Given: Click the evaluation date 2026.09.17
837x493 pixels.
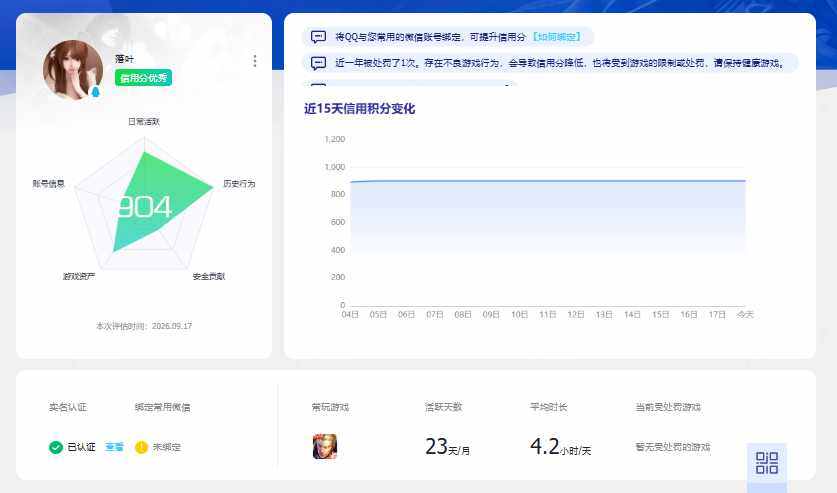Looking at the screenshot, I should pyautogui.click(x=172, y=326).
